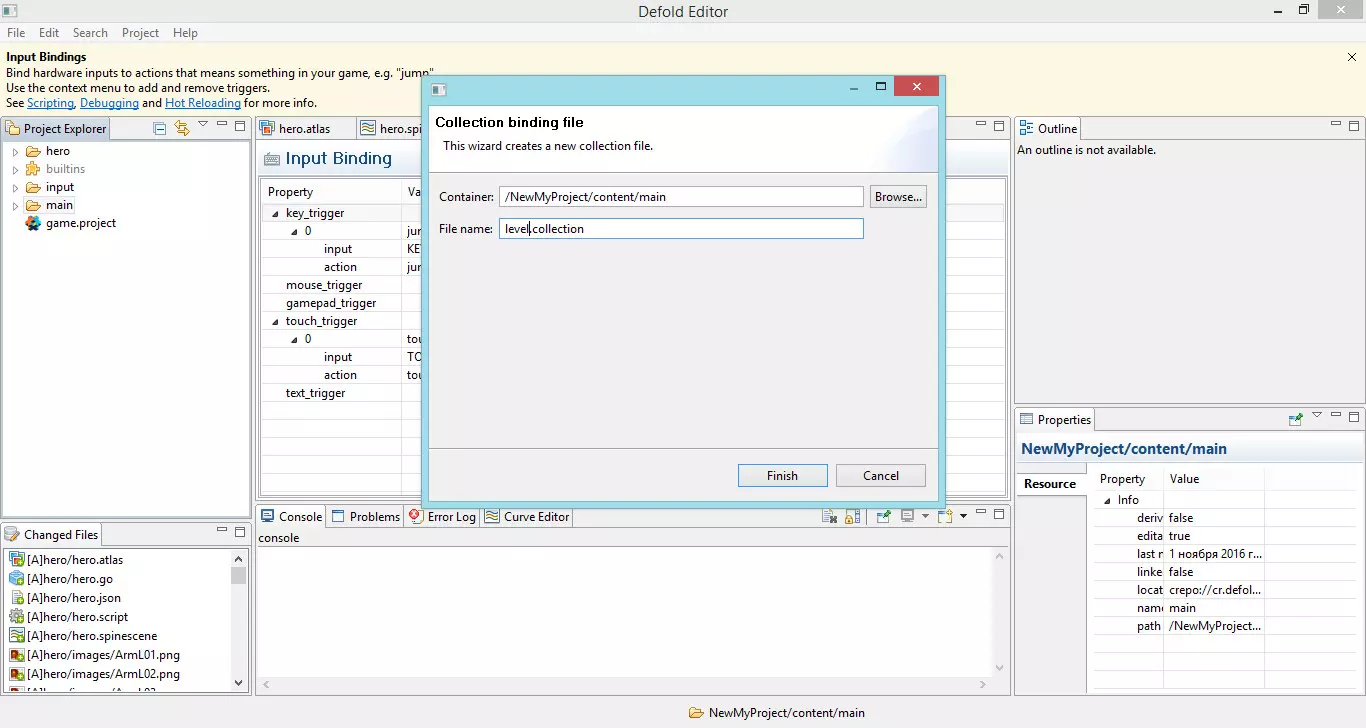
Task: Click the Collapse All icon in Project Explorer
Action: (160, 128)
